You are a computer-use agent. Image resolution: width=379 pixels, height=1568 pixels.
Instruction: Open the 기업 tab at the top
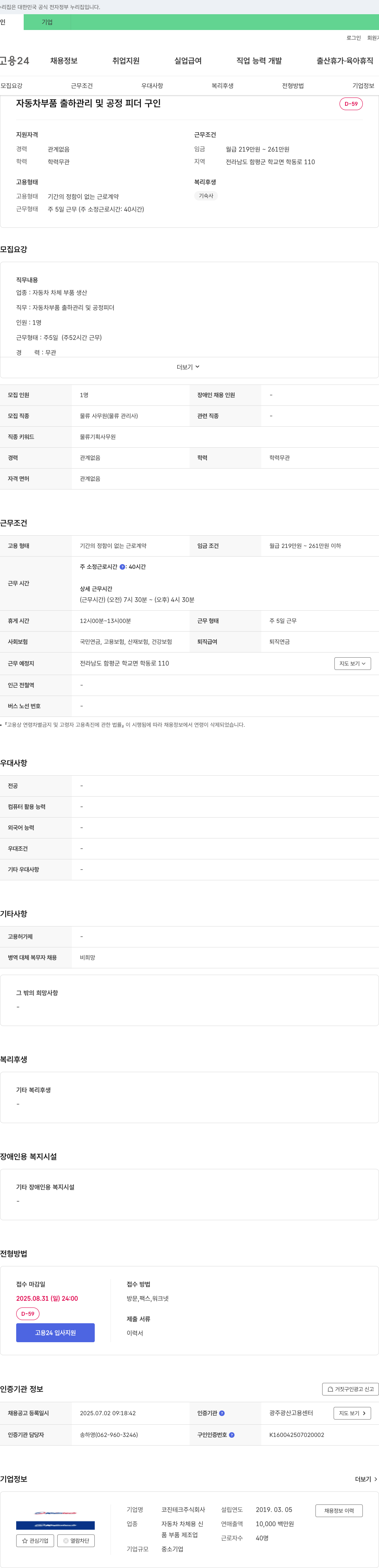tap(47, 22)
